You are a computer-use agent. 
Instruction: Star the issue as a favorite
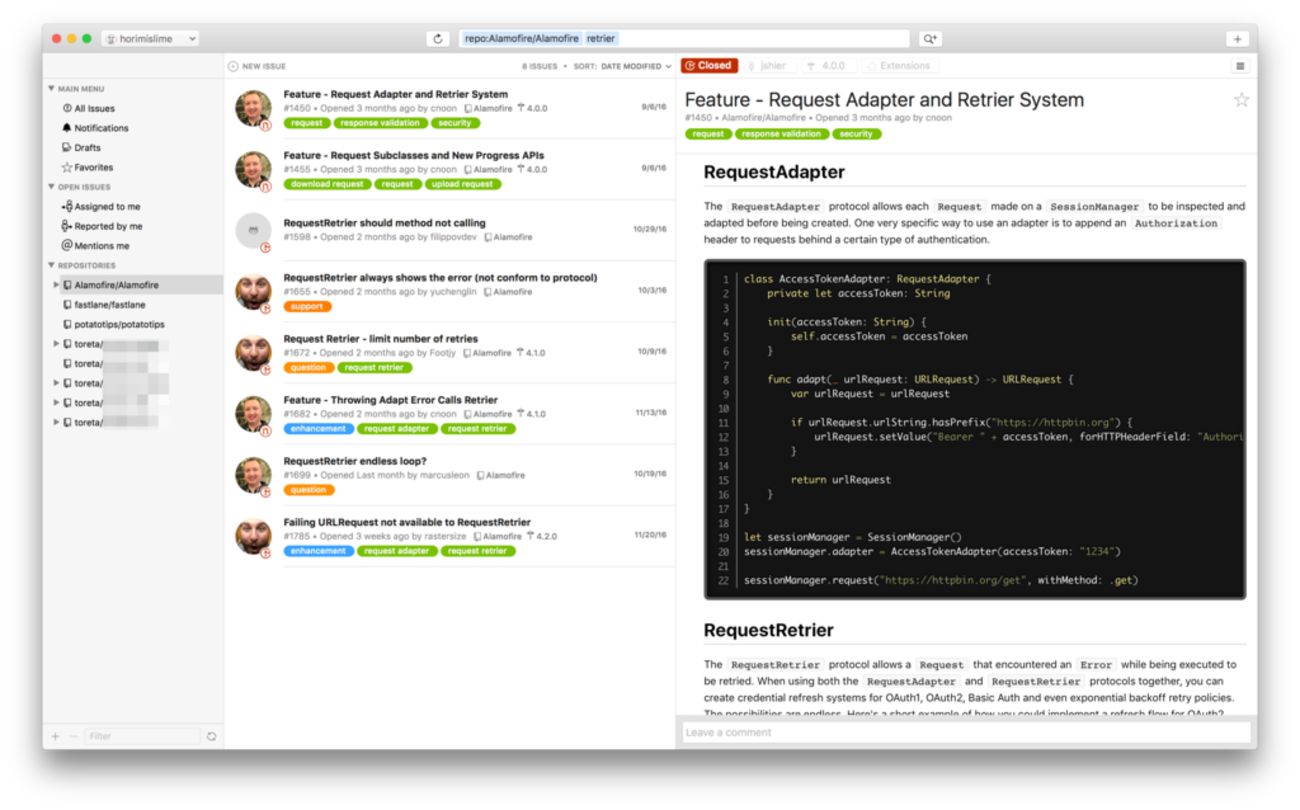pos(1241,100)
